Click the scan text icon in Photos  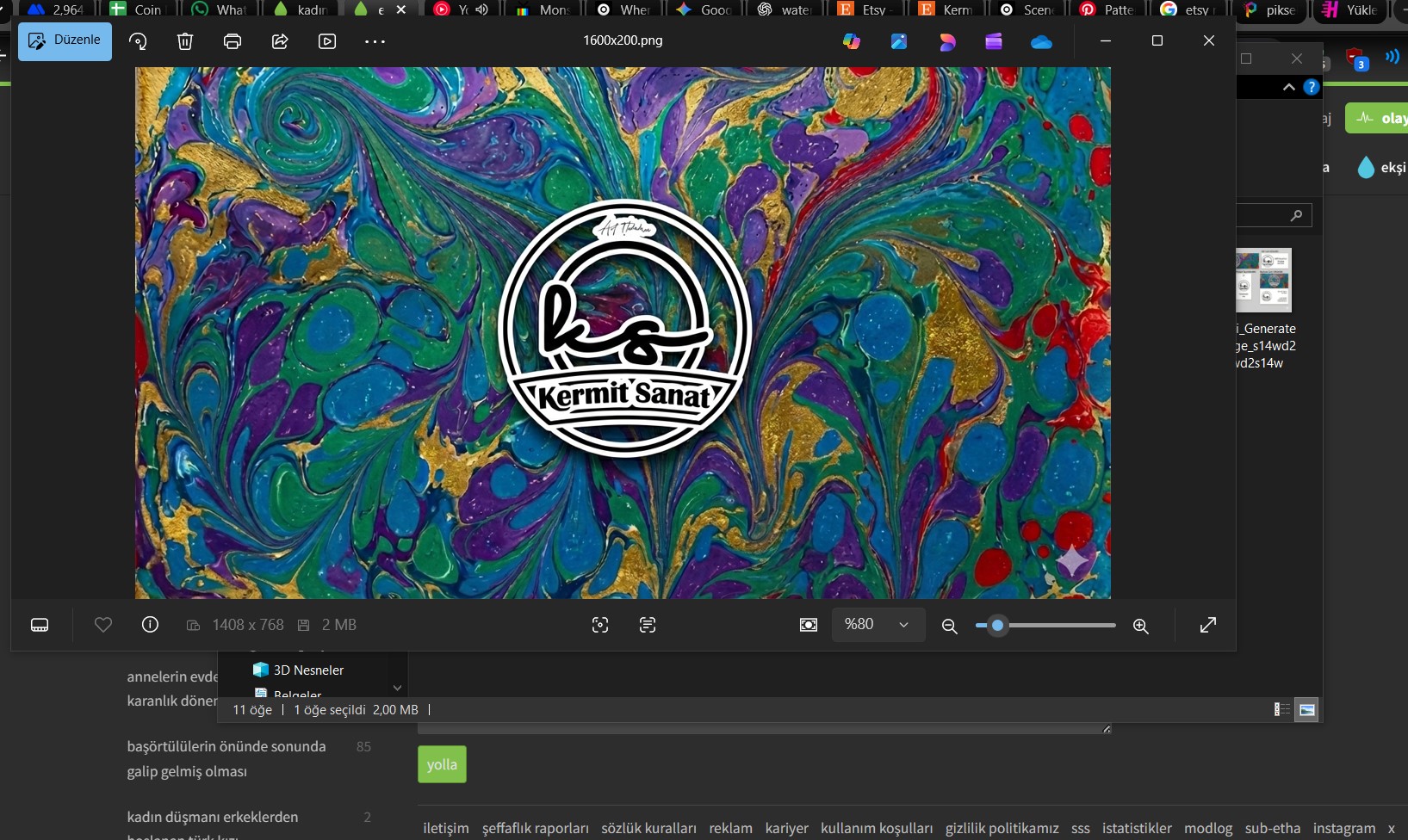pos(648,625)
